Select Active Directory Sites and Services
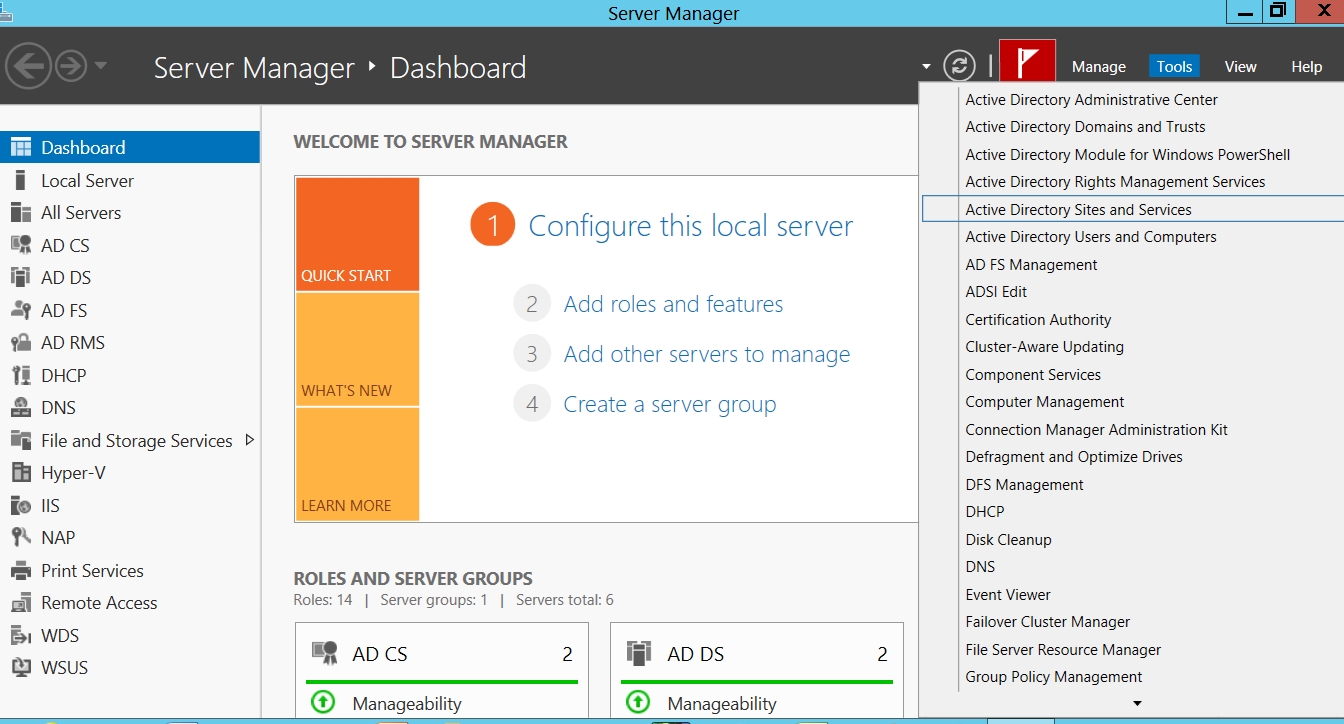 click(1132, 210)
